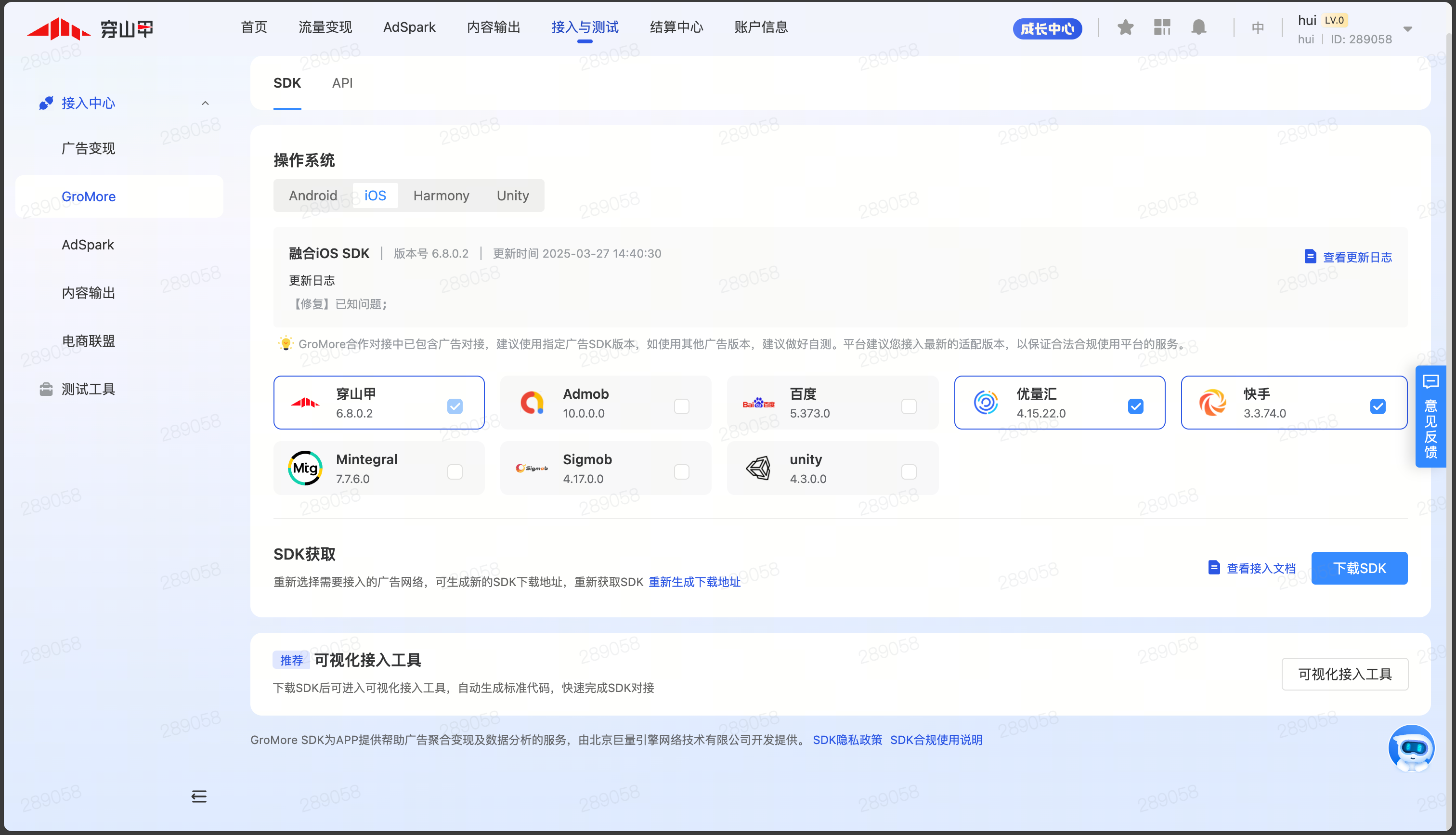Collapse the 接入中心 sidebar section
Screen dimensions: 1456x835
tap(205, 103)
